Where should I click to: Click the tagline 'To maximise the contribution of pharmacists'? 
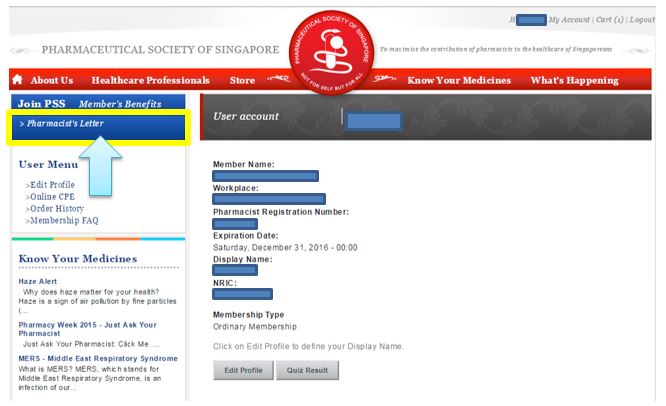pos(496,49)
